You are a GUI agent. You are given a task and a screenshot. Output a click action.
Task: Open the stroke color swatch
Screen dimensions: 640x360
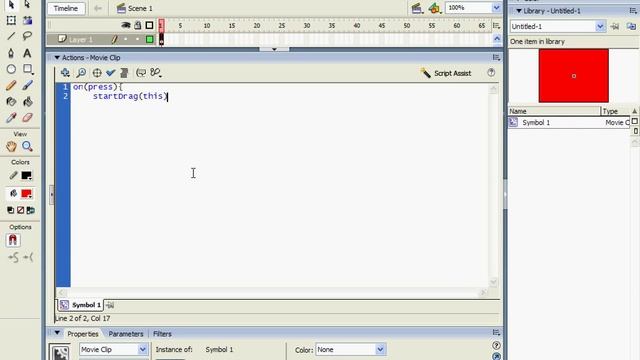point(27,176)
